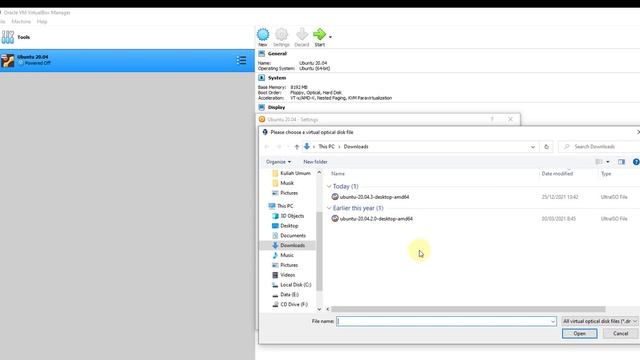This screenshot has height=360, width=640.
Task: Sort by Date modified column header
Action: [557, 174]
